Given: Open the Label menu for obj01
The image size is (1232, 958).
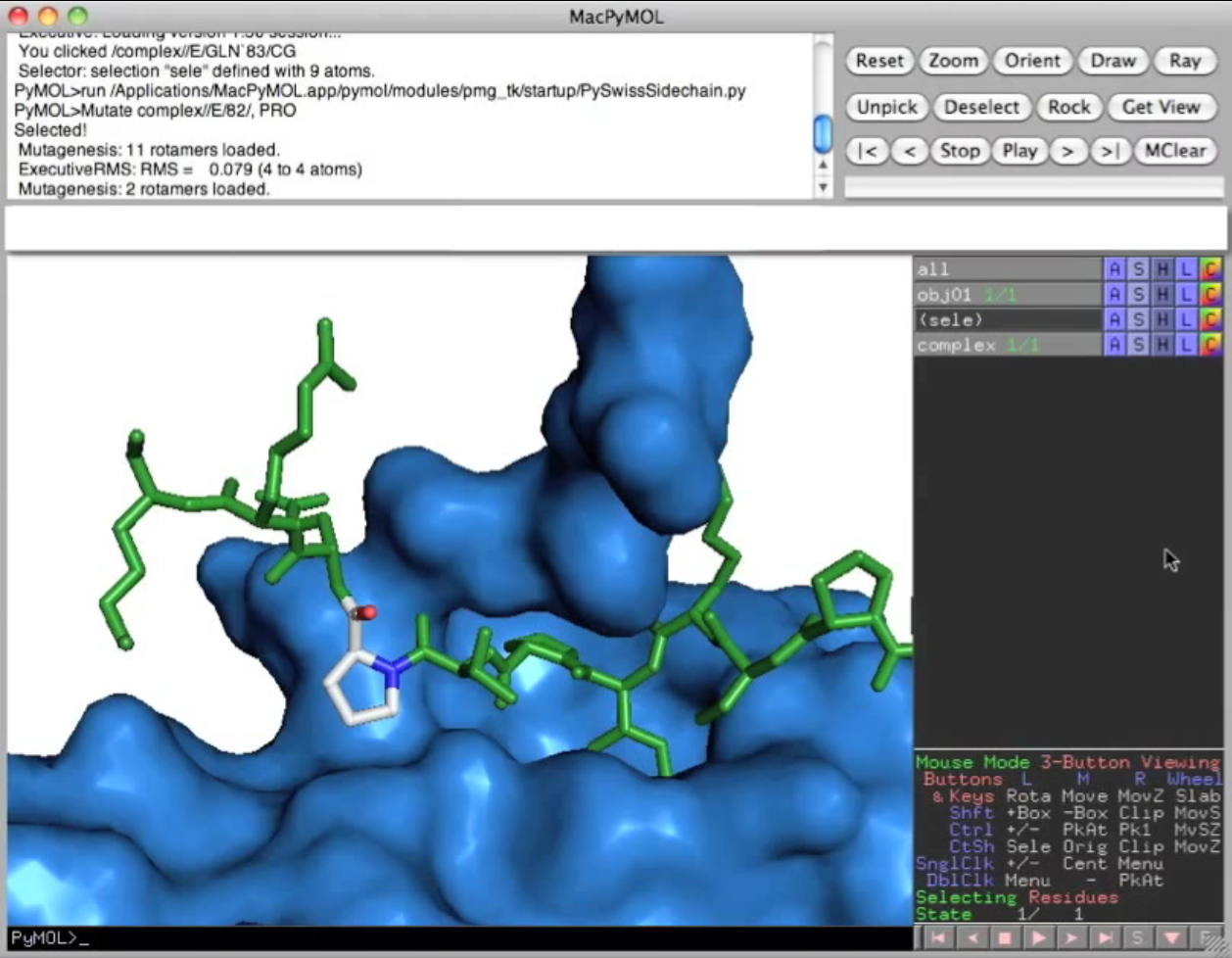Looking at the screenshot, I should (x=1186, y=294).
